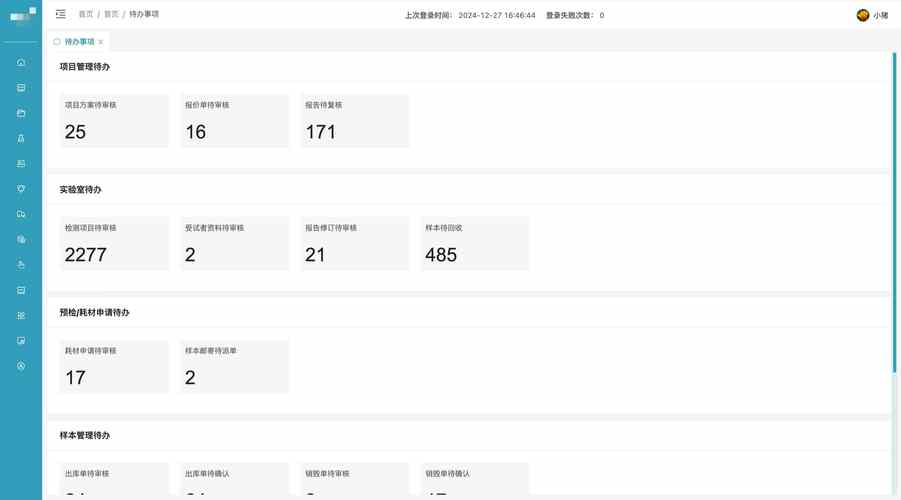The image size is (901, 500).
Task: Open the home icon in sidebar
Action: (x=21, y=62)
